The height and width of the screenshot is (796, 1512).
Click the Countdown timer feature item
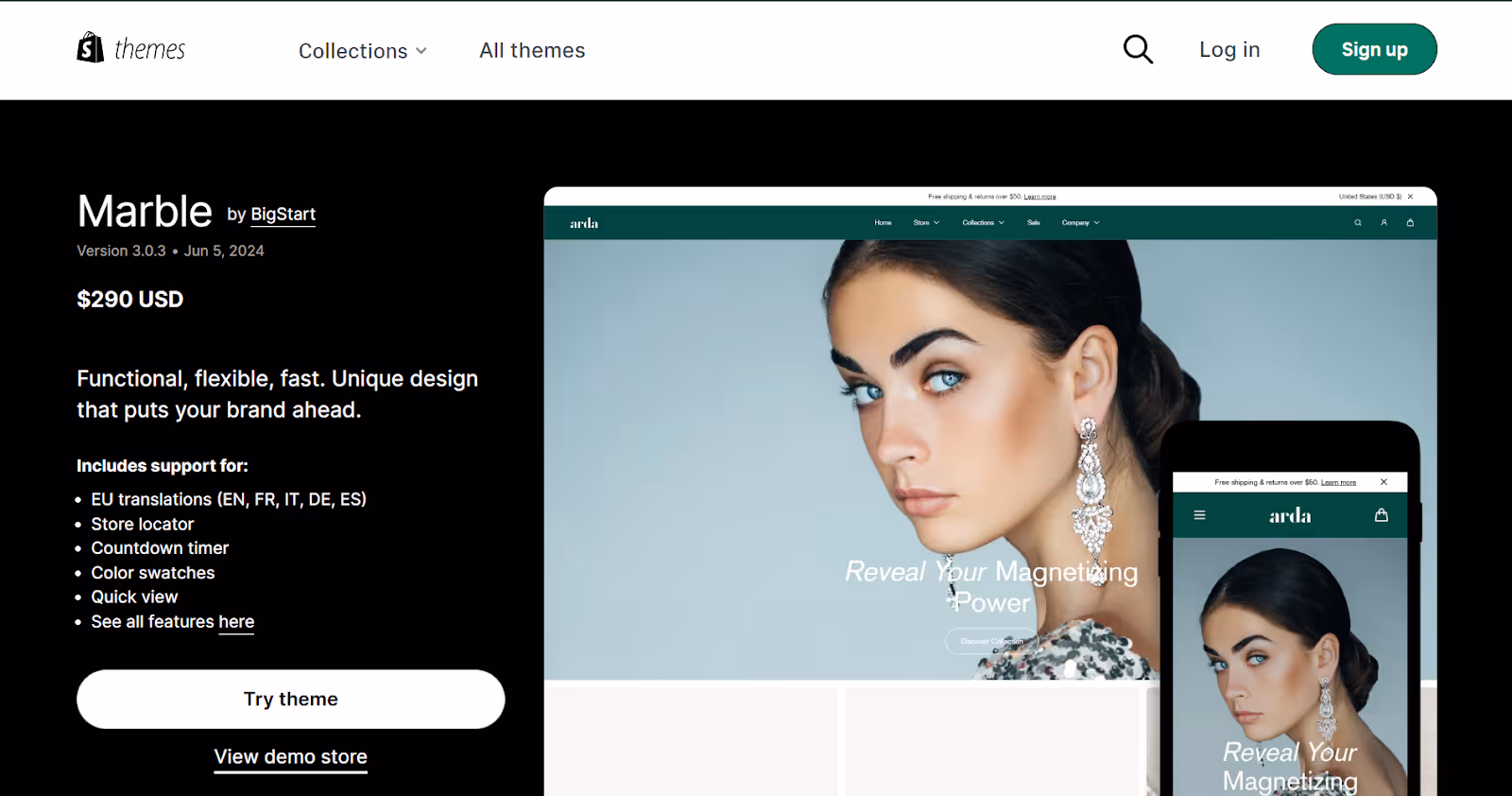[160, 548]
